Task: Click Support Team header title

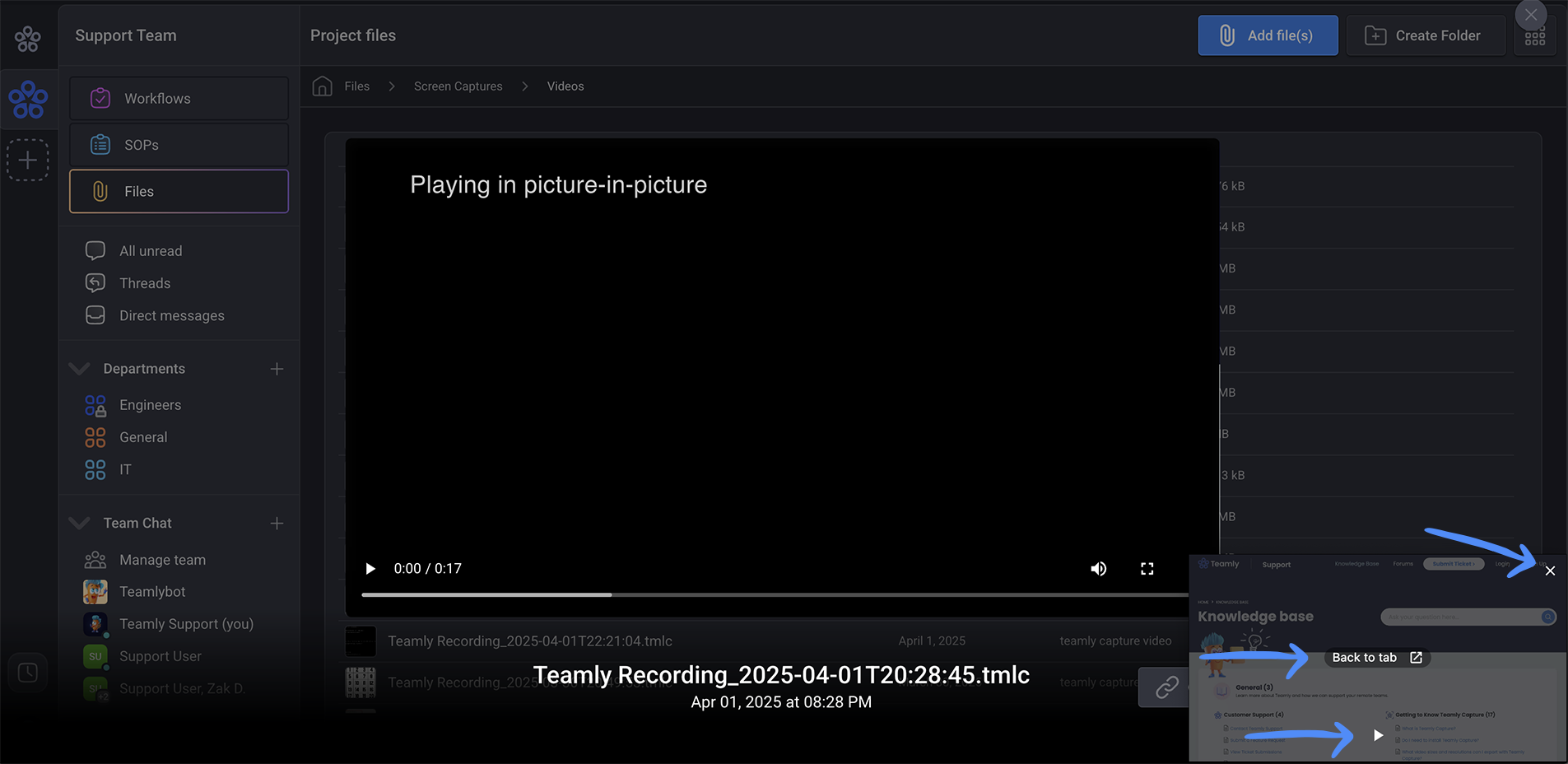Action: click(126, 35)
